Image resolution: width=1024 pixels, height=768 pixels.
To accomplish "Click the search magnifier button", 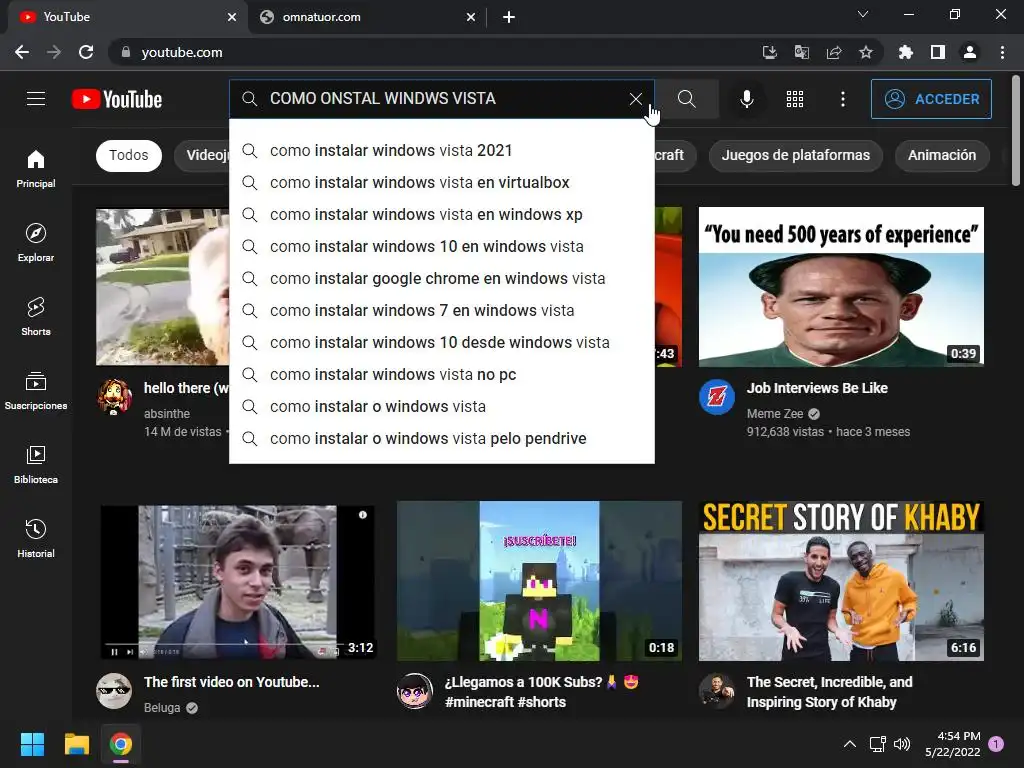I will [x=686, y=99].
